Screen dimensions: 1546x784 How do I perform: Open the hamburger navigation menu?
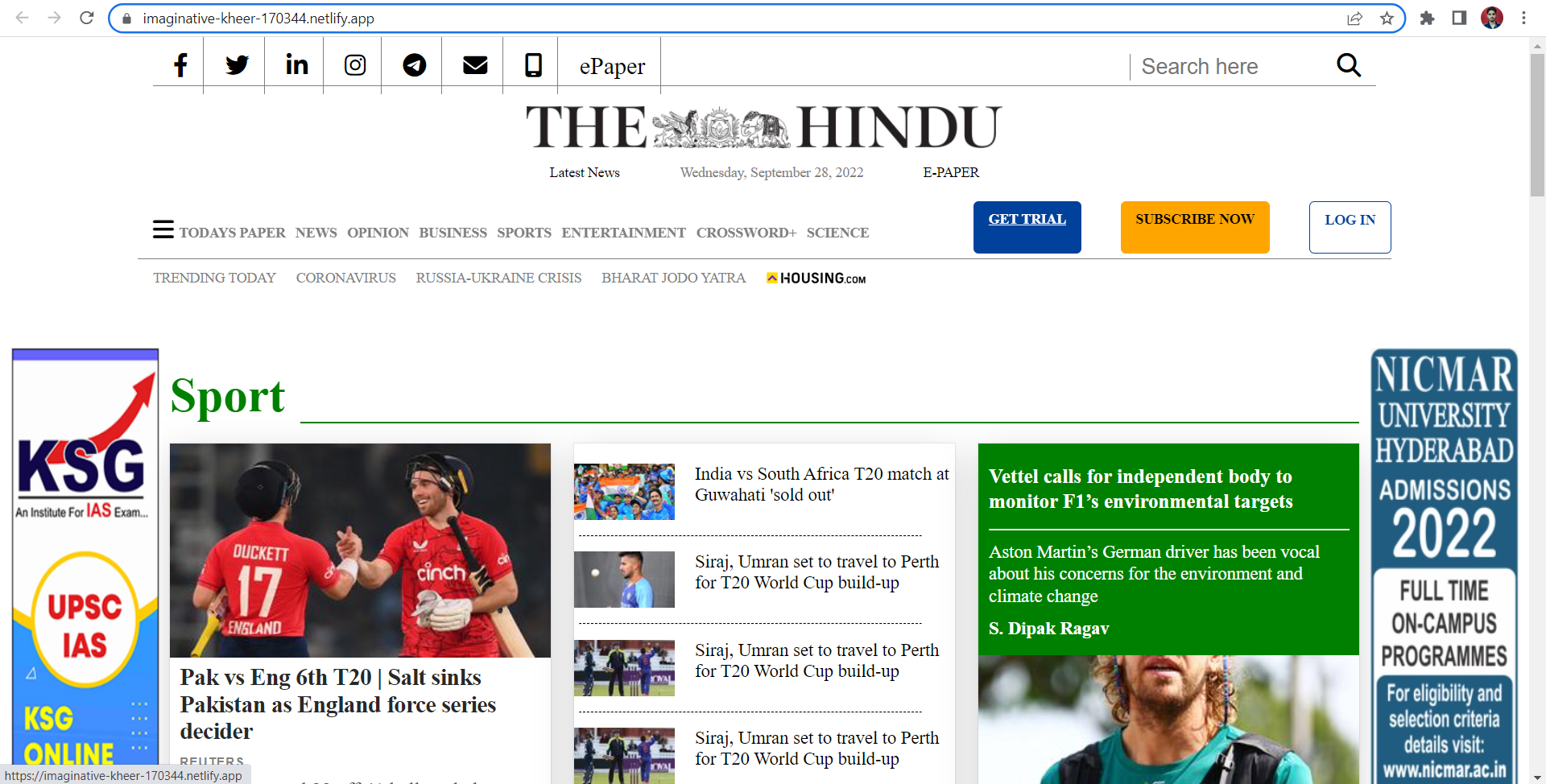[163, 229]
